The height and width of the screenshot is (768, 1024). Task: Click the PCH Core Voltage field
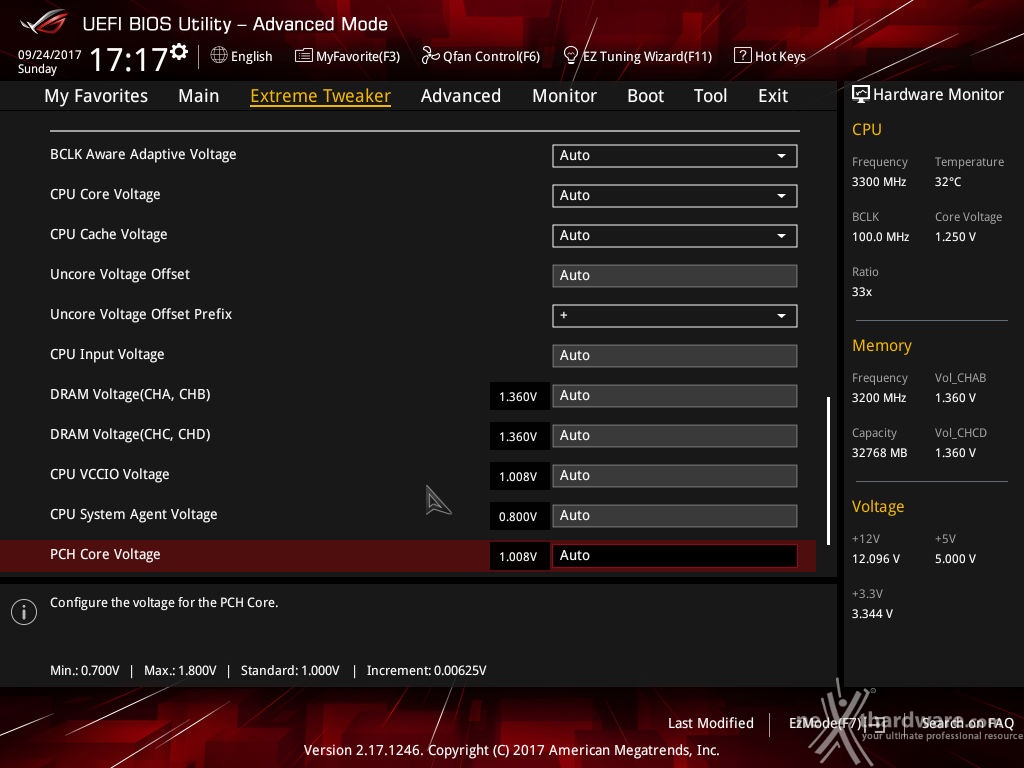(675, 556)
